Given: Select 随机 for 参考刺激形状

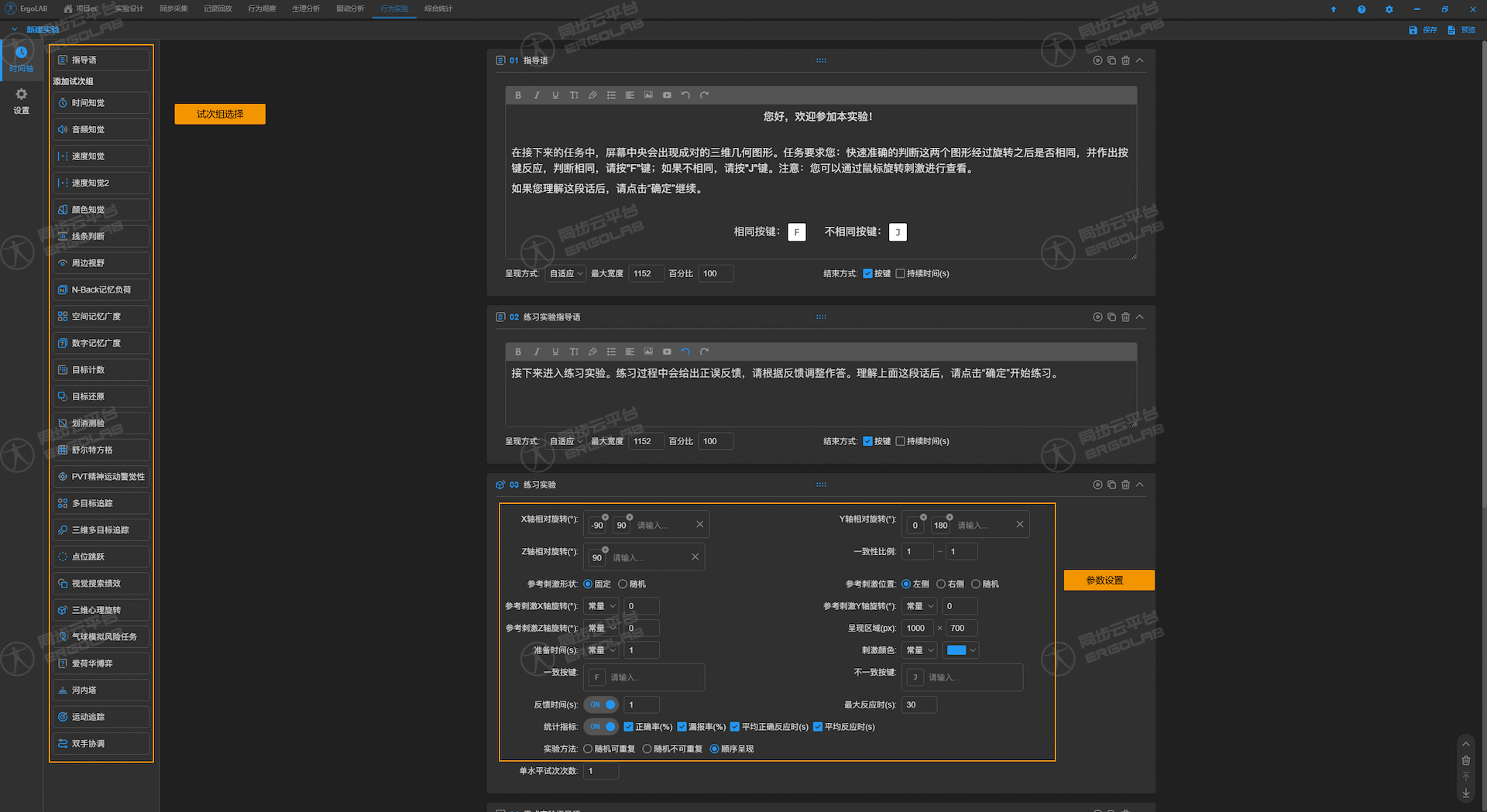Looking at the screenshot, I should click(623, 584).
